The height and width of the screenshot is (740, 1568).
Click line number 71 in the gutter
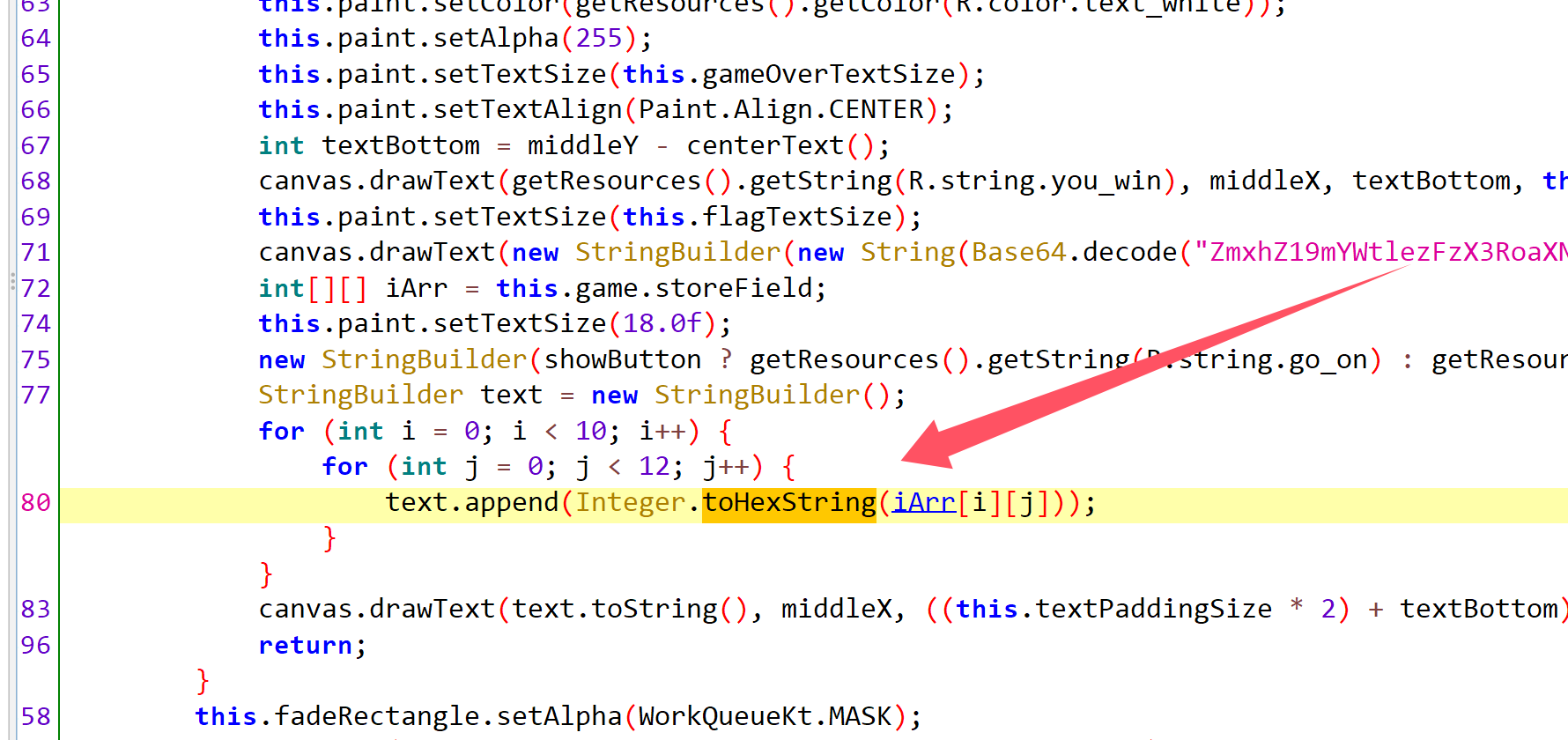click(36, 252)
